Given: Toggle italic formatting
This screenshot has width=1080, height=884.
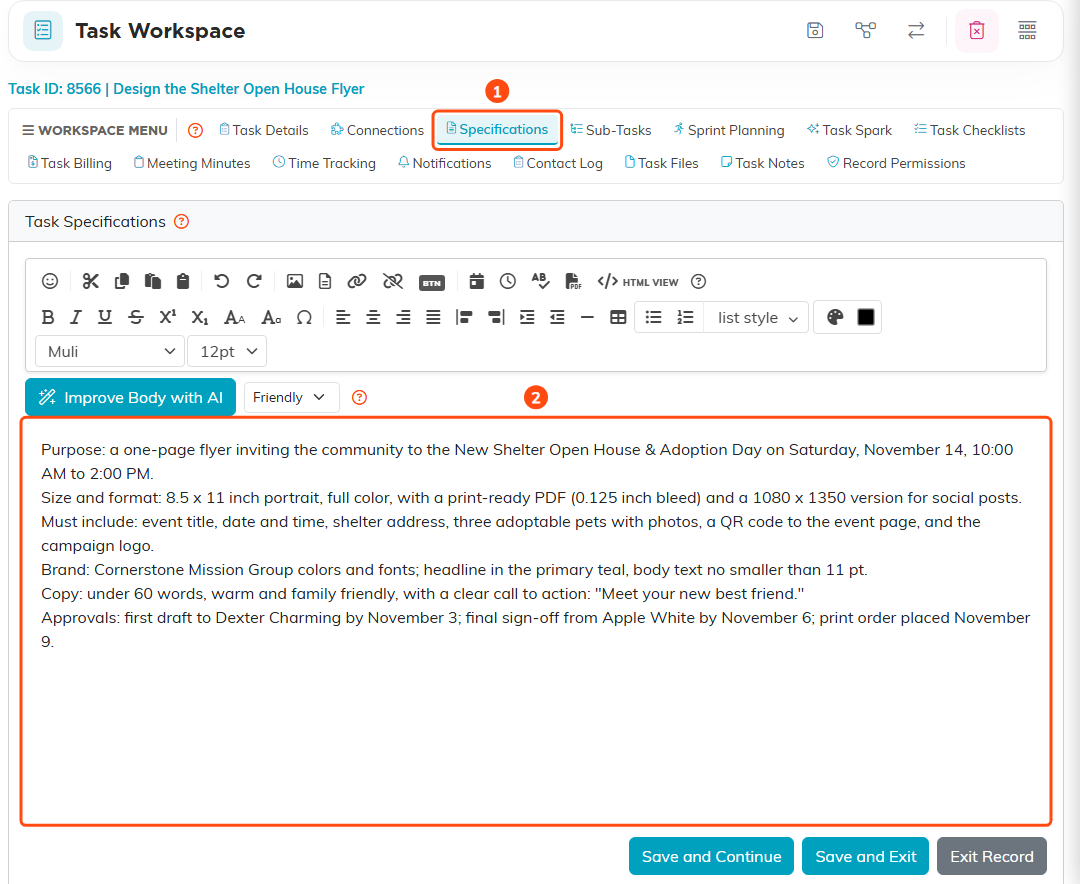Looking at the screenshot, I should coord(76,318).
